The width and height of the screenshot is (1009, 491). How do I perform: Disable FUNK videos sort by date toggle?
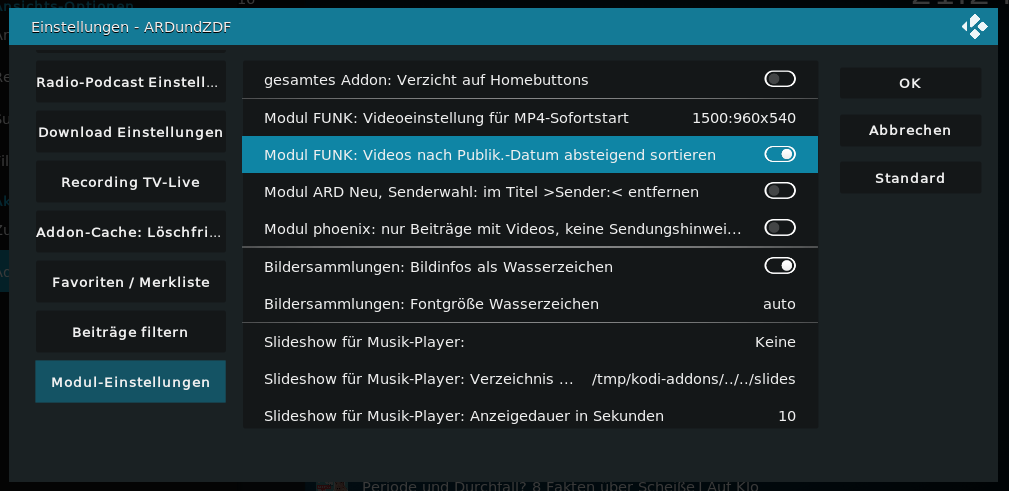click(780, 154)
